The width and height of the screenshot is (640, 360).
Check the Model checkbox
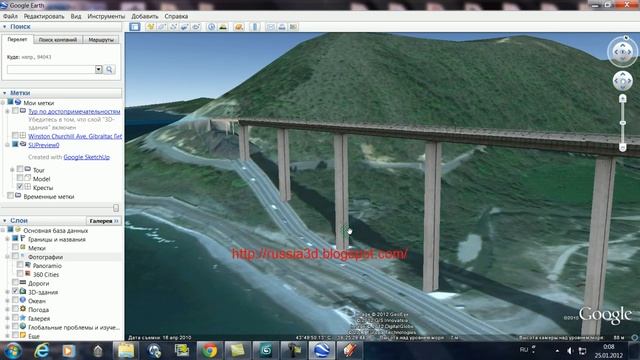point(20,178)
